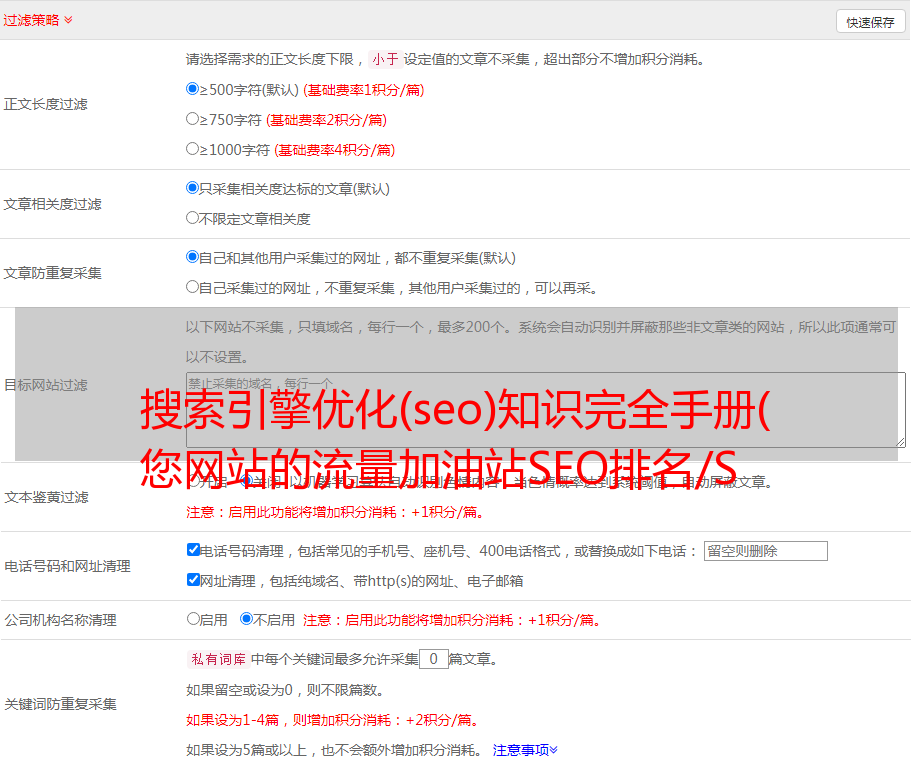Click the 留空则删除 replacement phone field
The height and width of the screenshot is (768, 912).
pos(765,551)
